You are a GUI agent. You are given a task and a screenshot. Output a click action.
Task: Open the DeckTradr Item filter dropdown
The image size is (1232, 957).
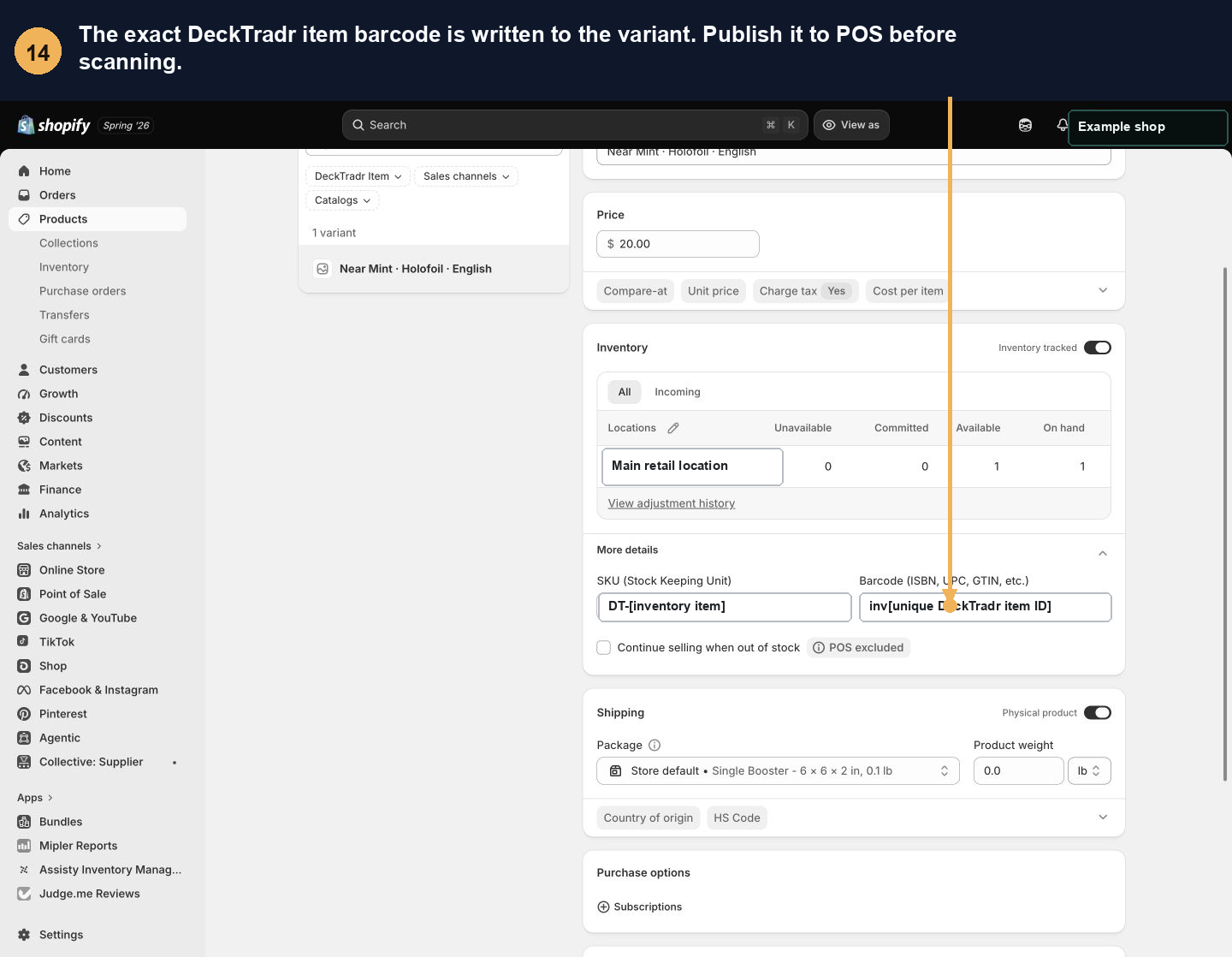tap(358, 176)
